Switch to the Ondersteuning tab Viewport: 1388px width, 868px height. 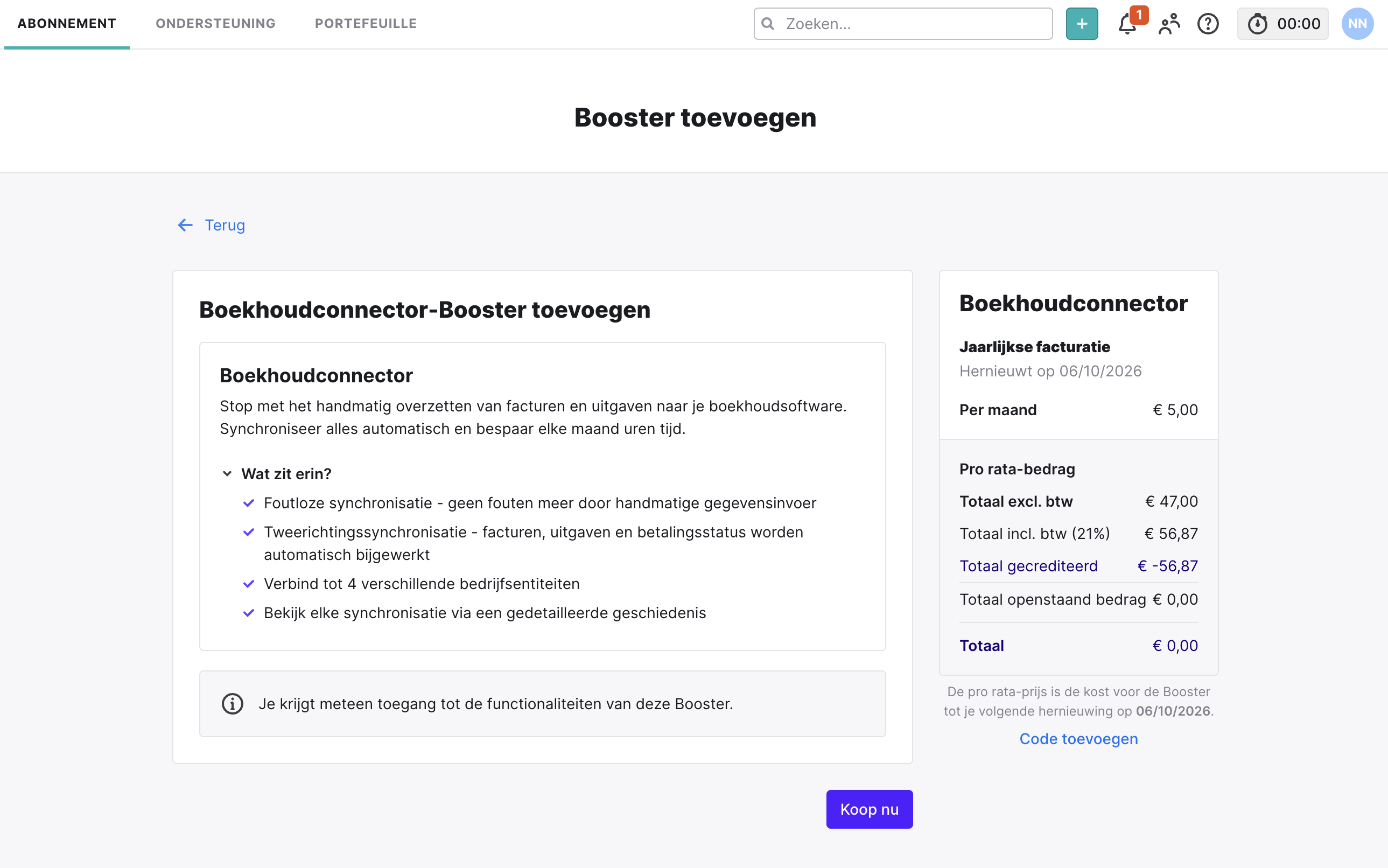[x=215, y=24]
